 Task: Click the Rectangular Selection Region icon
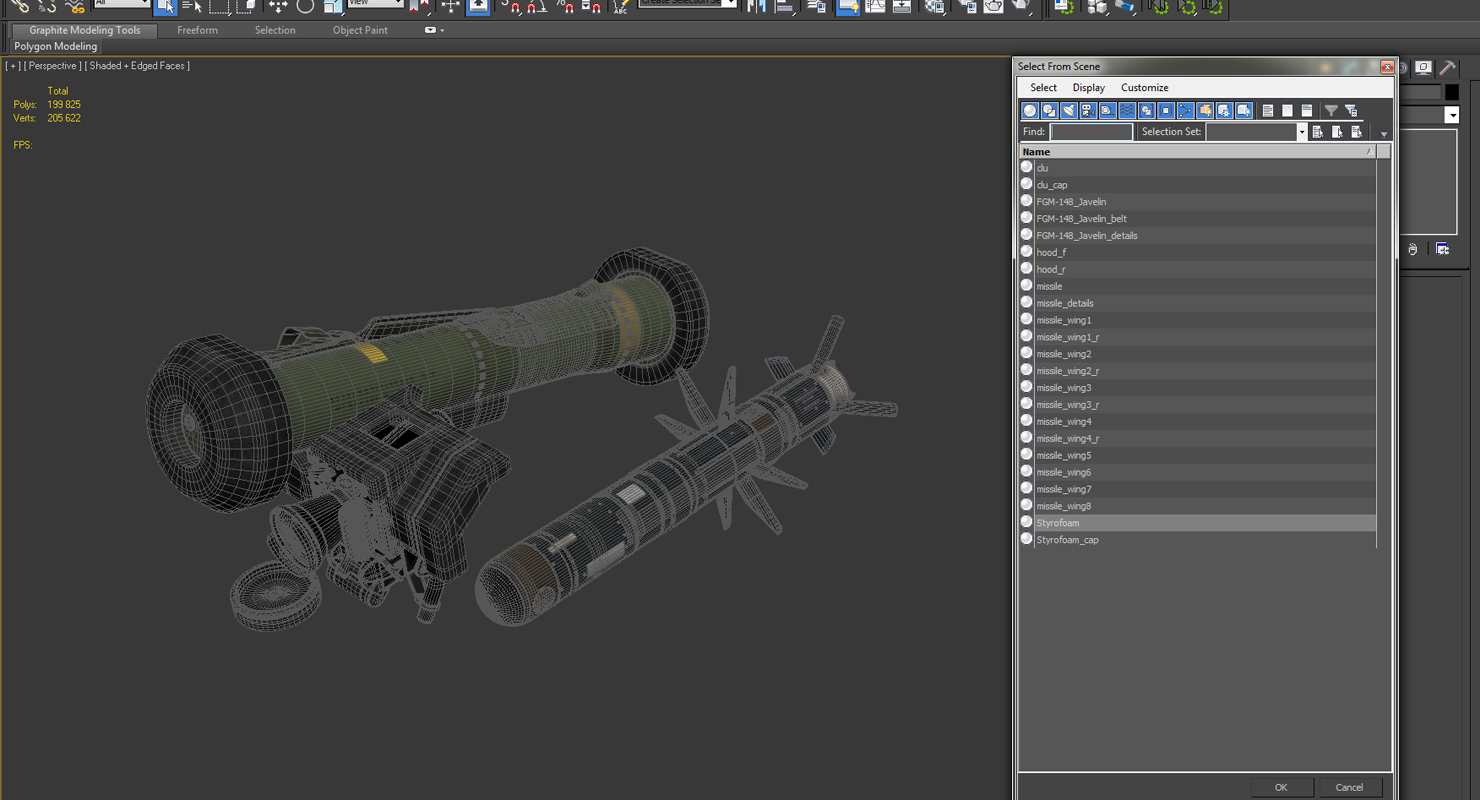(x=220, y=7)
